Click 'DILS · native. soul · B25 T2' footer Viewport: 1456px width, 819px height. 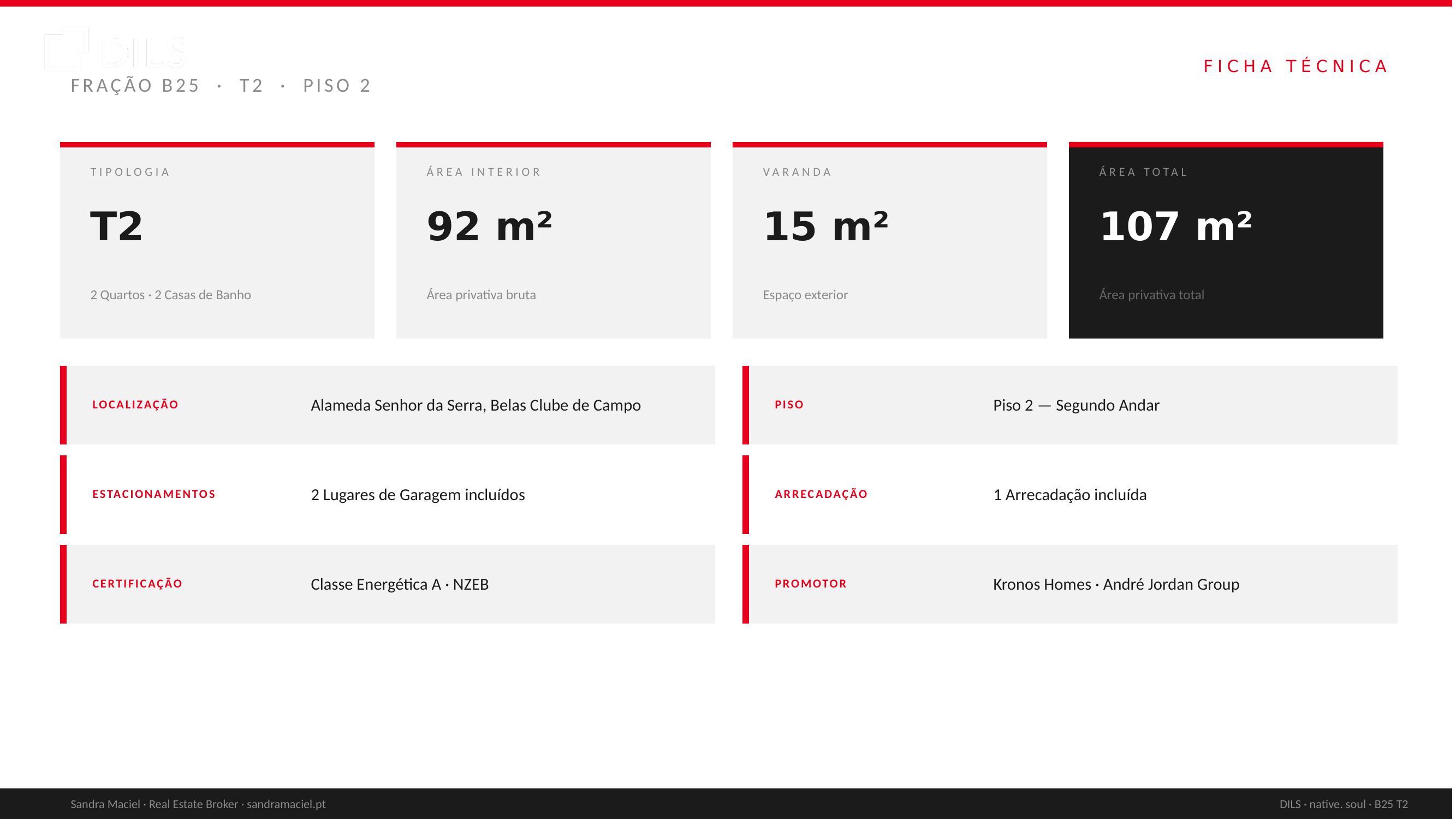[x=1344, y=804]
